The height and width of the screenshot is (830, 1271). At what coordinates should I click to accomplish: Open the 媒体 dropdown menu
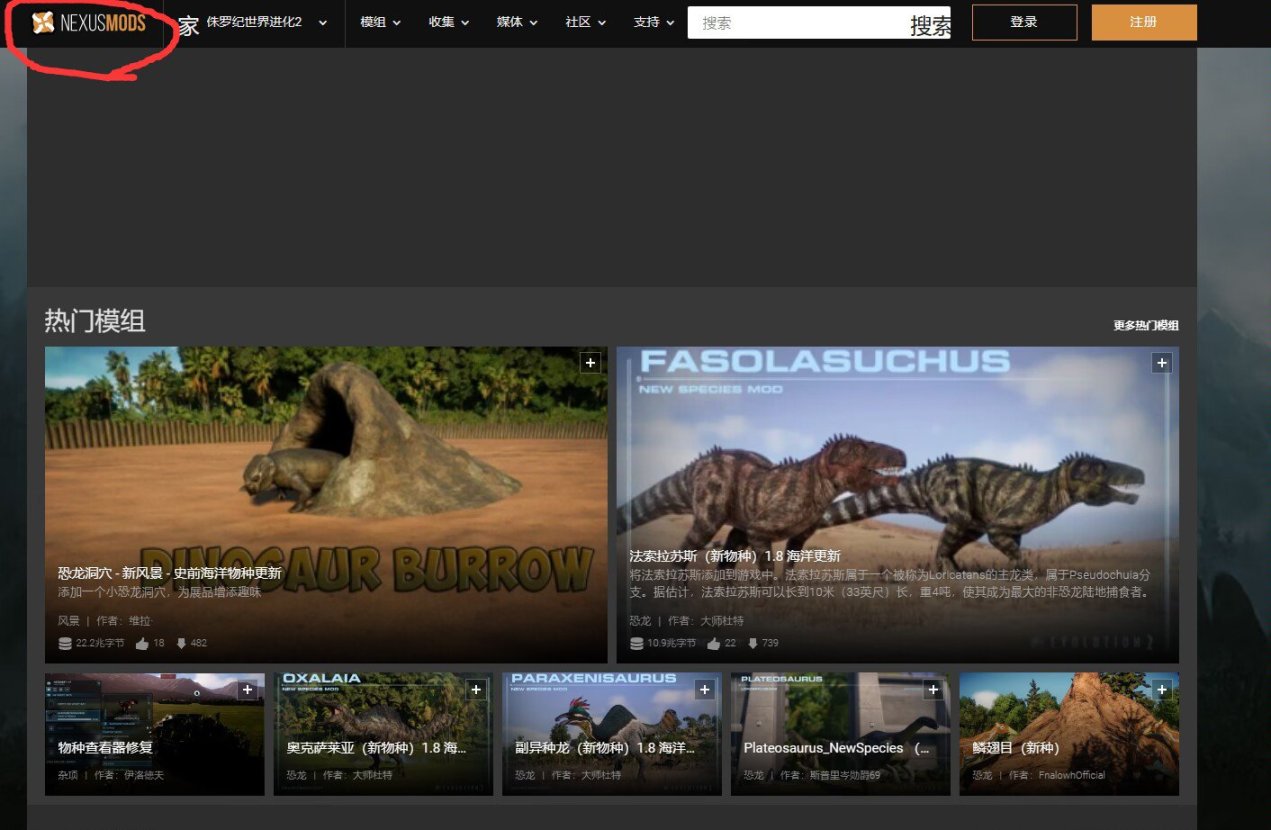tap(517, 22)
